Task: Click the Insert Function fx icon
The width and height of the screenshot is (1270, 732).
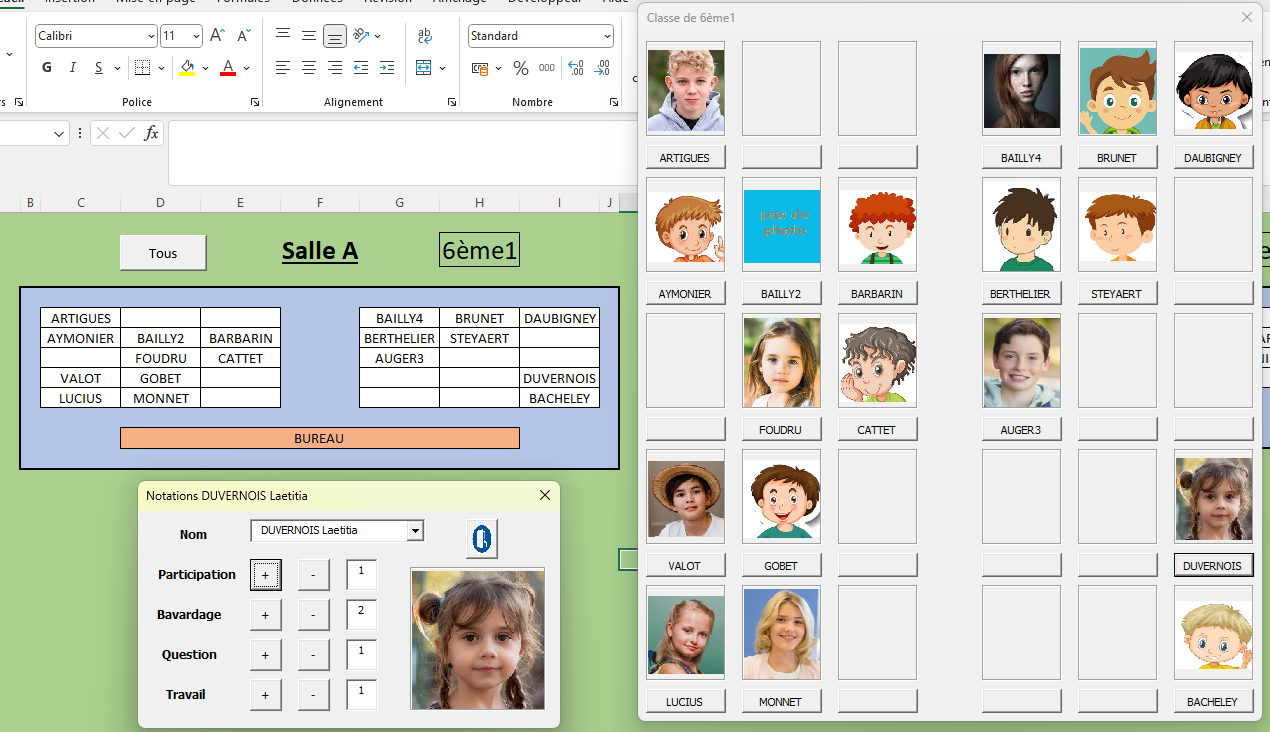Action: 151,133
